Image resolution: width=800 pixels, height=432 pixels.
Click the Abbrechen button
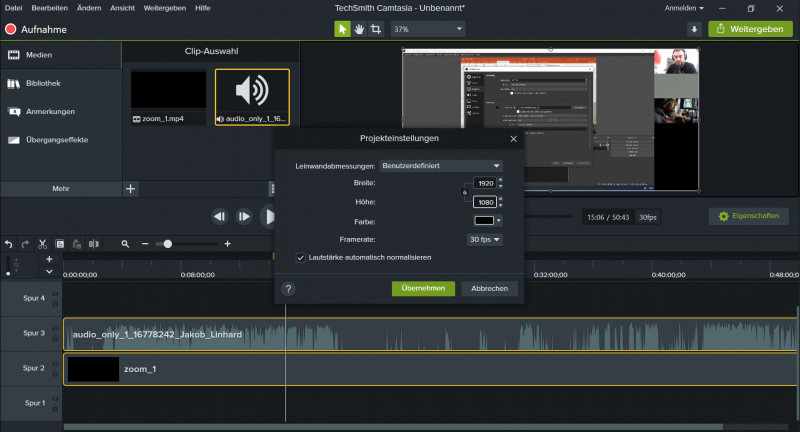[489, 289]
